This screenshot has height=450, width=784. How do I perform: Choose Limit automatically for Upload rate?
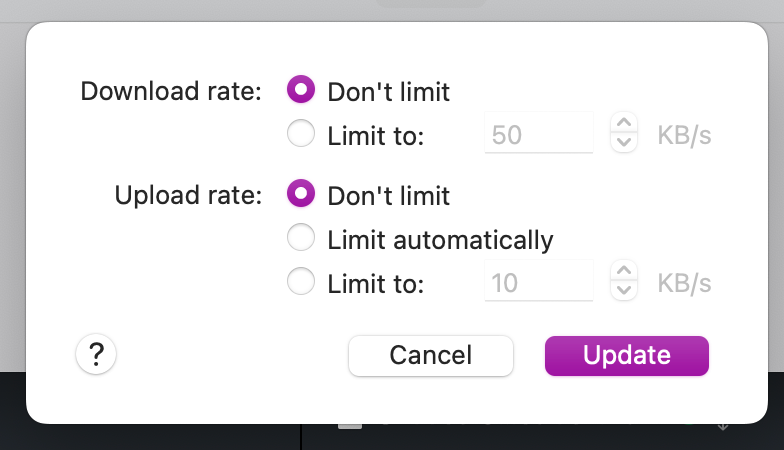[x=301, y=238]
